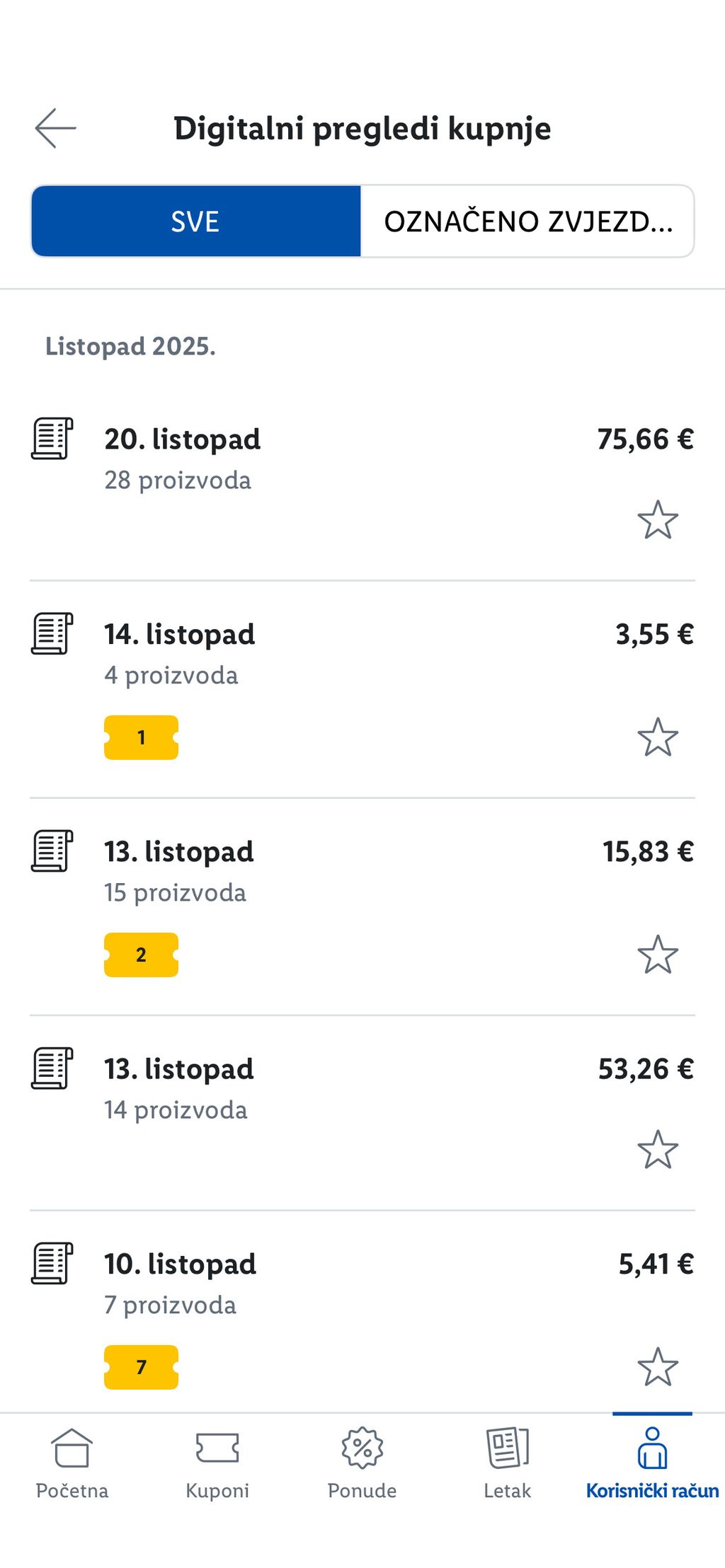Viewport: 725px width, 1568px height.
Task: Mark the 5,41 € receipt with star
Action: click(658, 1366)
